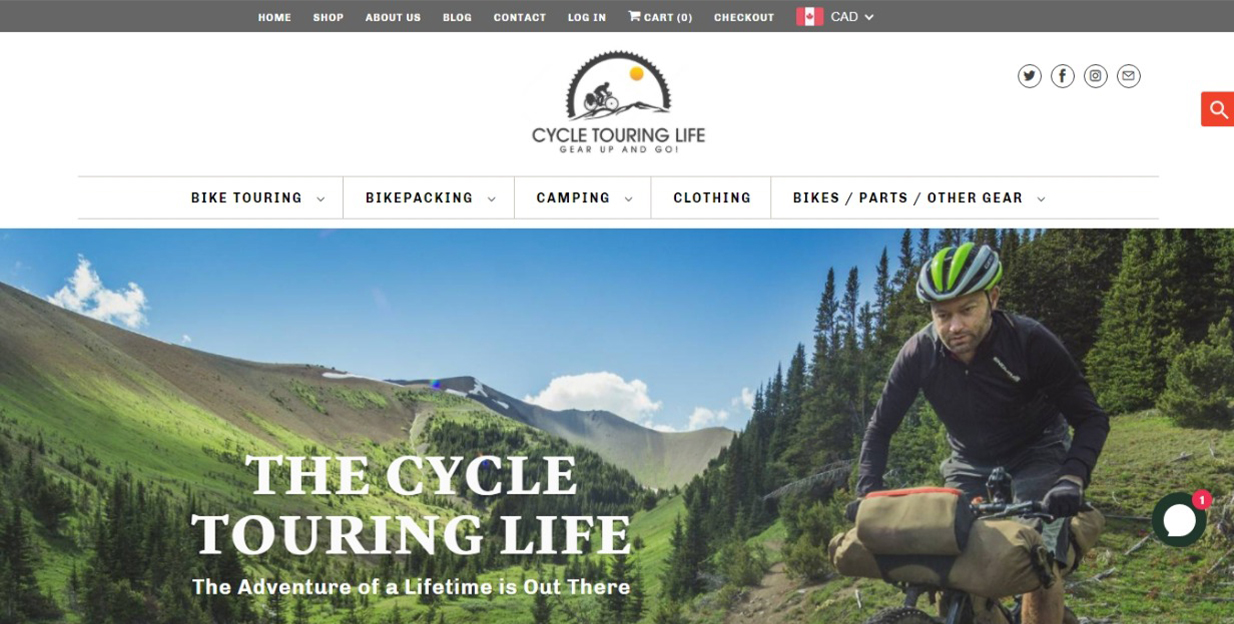The width and height of the screenshot is (1234, 624).
Task: Click the Canadian flag icon
Action: point(810,17)
